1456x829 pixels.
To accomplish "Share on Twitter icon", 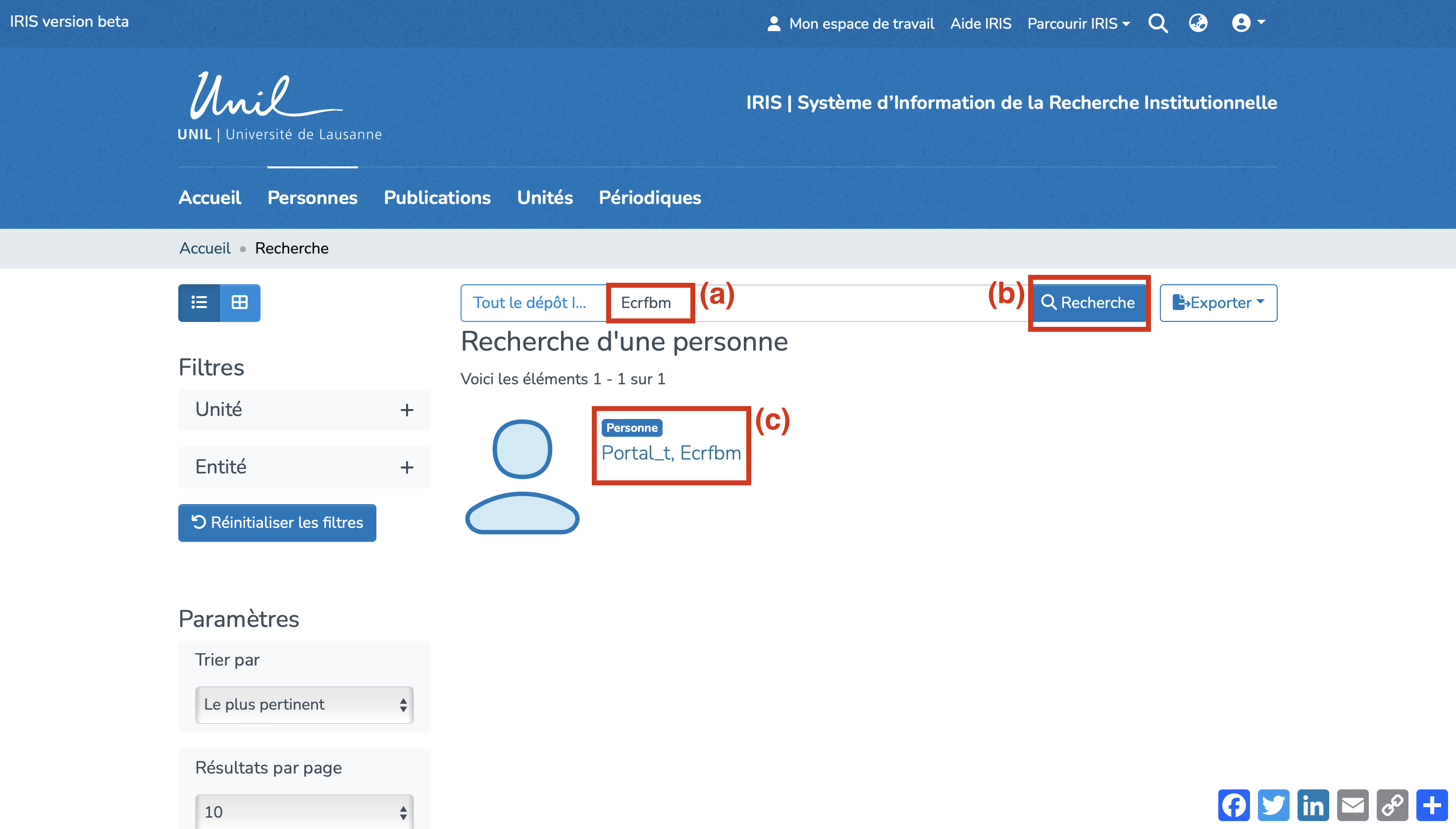I will point(1273,805).
